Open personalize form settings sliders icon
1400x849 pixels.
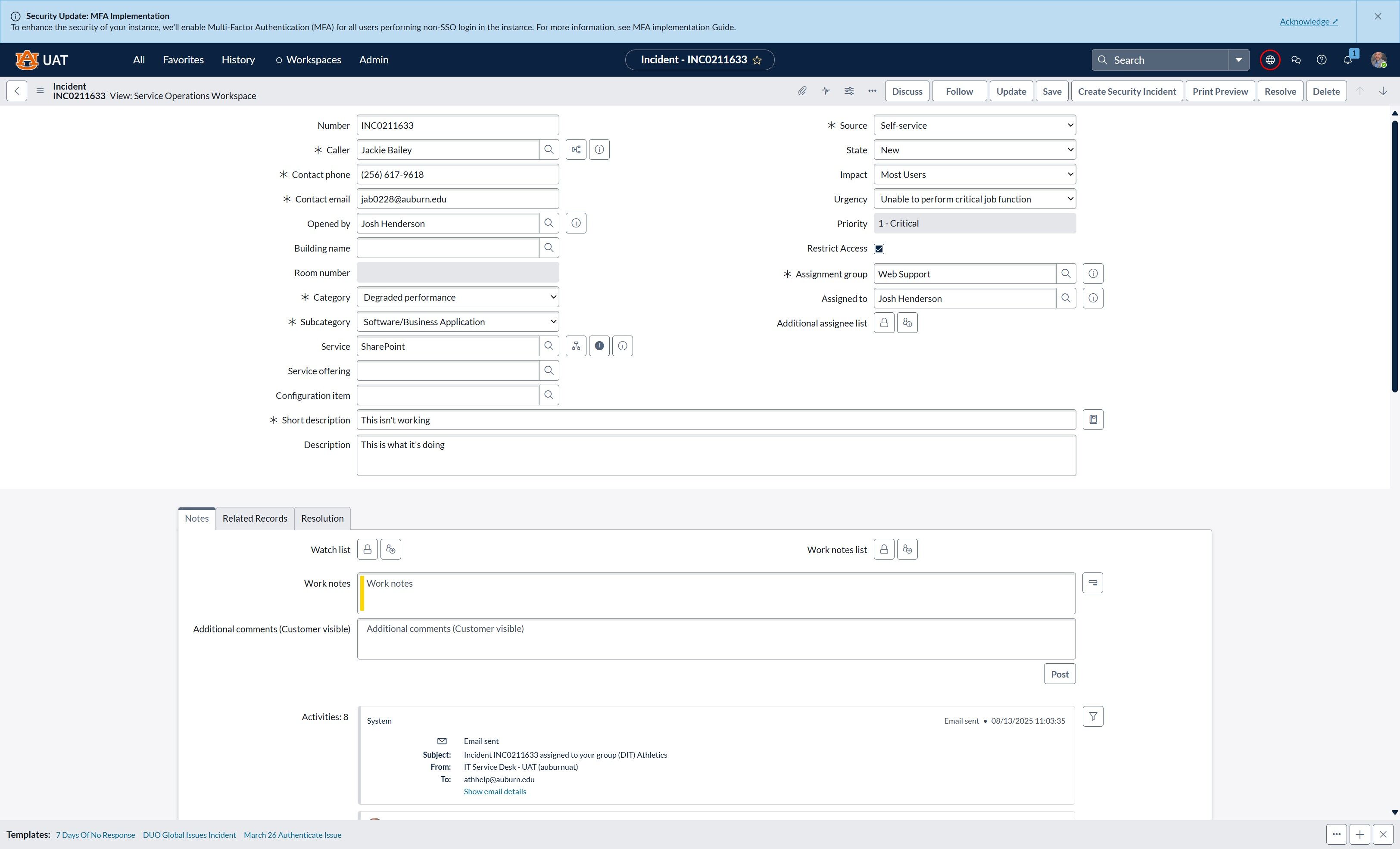849,91
